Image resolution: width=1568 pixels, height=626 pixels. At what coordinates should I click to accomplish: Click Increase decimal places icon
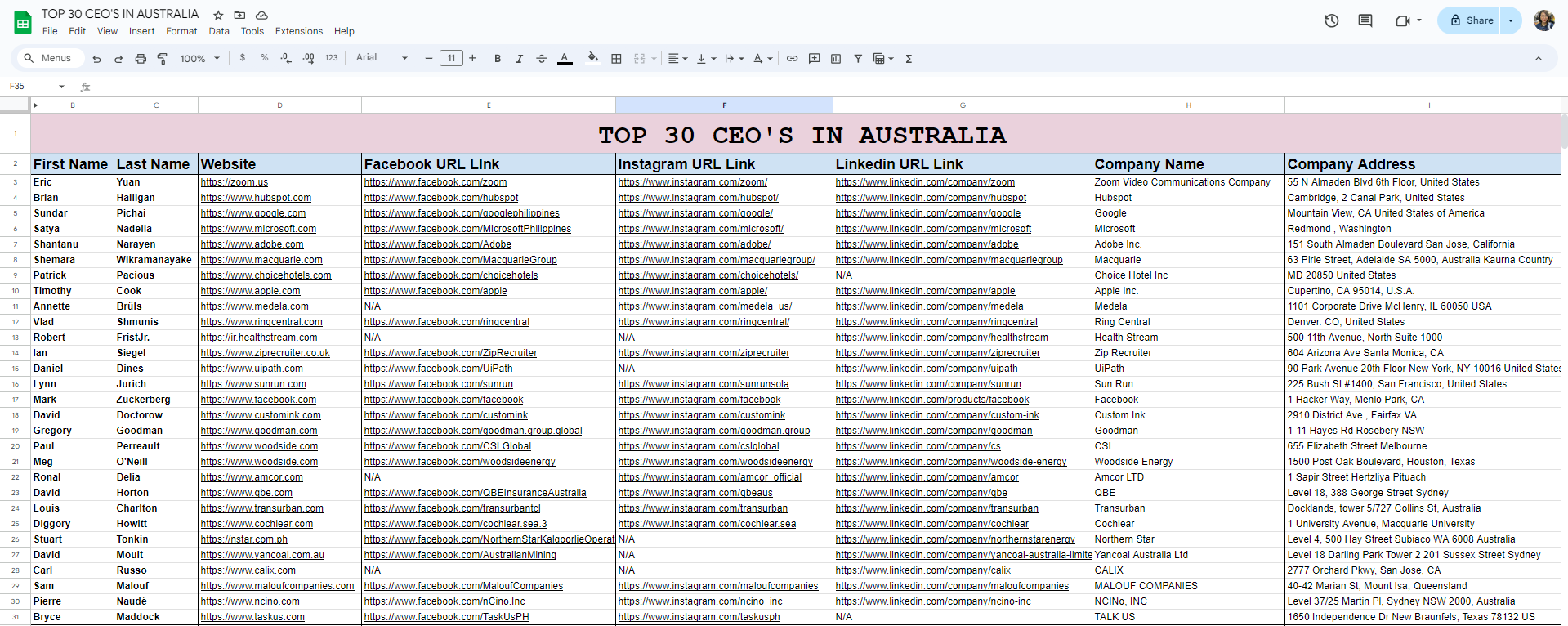point(308,58)
